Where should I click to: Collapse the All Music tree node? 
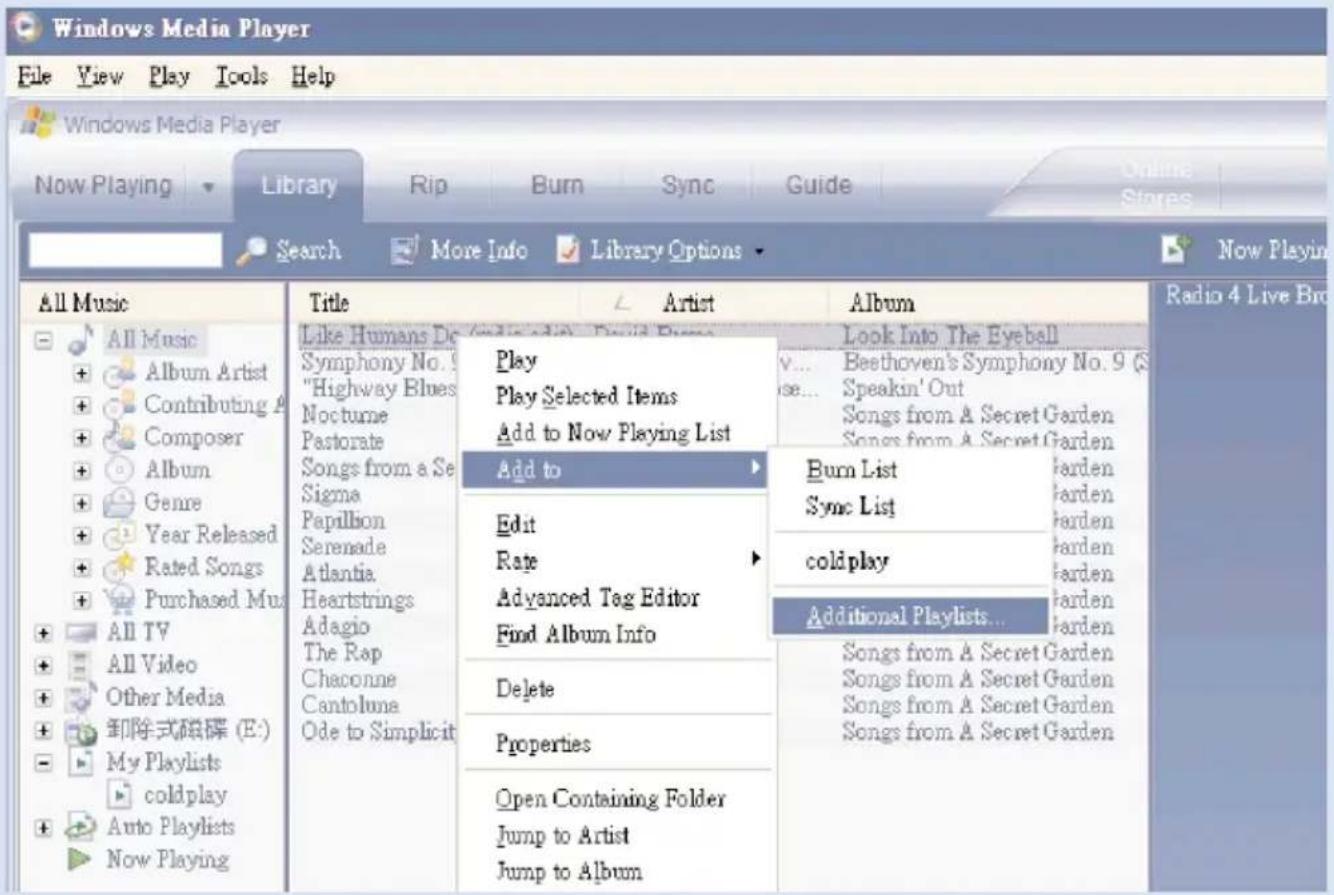tap(41, 342)
